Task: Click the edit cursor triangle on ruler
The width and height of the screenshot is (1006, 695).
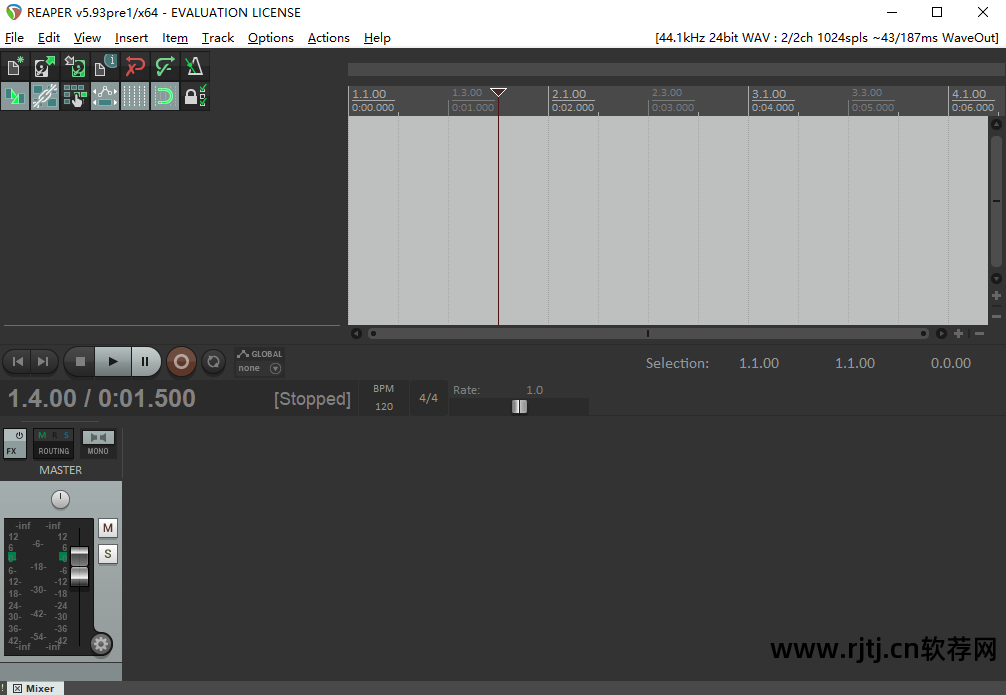Action: tap(499, 92)
